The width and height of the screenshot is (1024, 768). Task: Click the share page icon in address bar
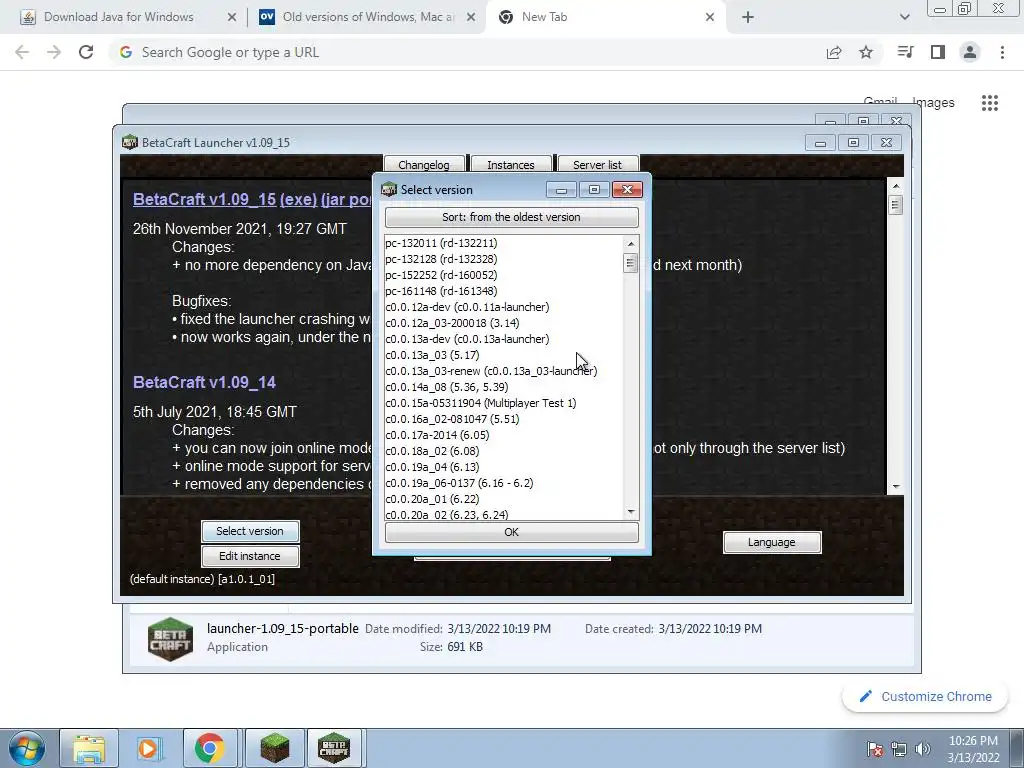tap(834, 52)
